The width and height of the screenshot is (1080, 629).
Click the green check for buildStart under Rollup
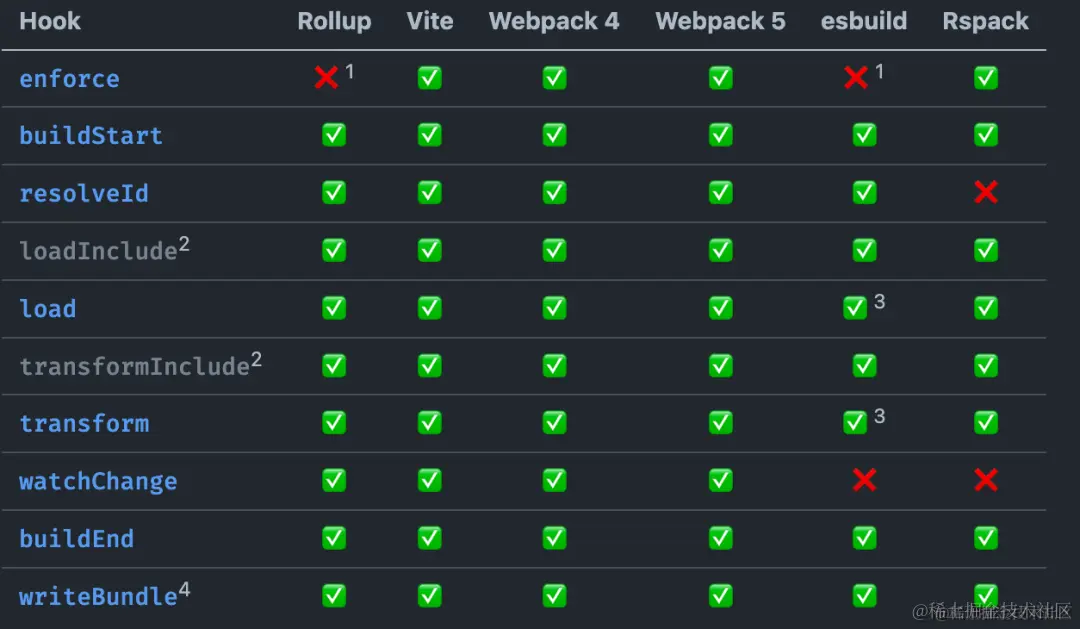334,135
